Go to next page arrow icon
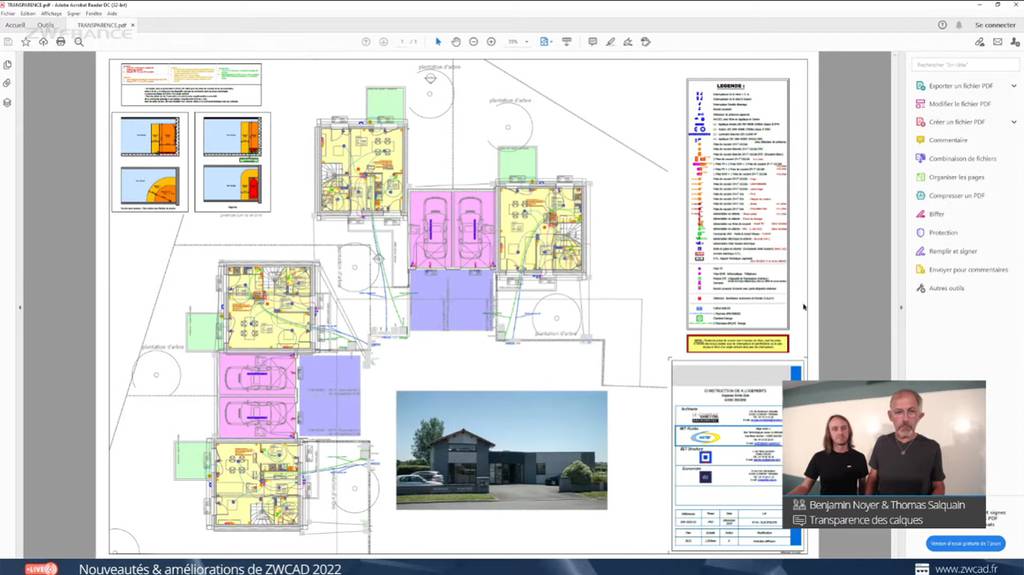 click(383, 42)
